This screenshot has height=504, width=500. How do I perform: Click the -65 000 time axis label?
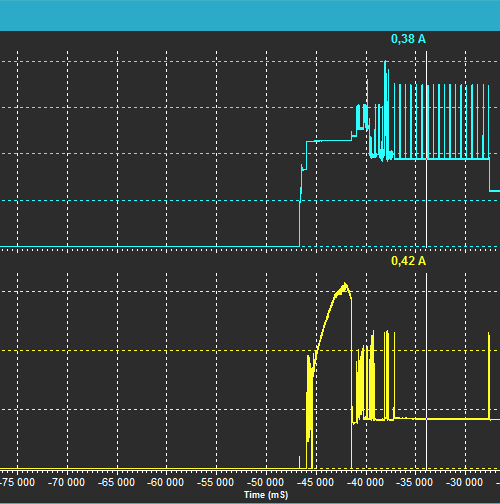(x=117, y=482)
